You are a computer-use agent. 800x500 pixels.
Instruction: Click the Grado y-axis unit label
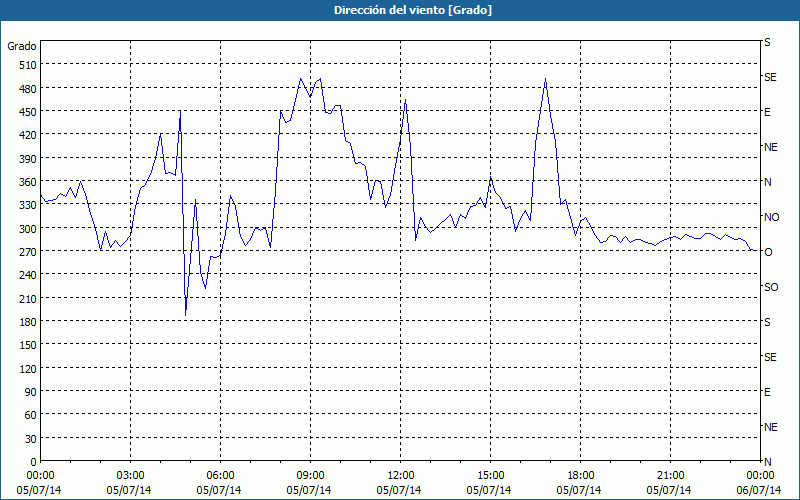click(x=22, y=46)
